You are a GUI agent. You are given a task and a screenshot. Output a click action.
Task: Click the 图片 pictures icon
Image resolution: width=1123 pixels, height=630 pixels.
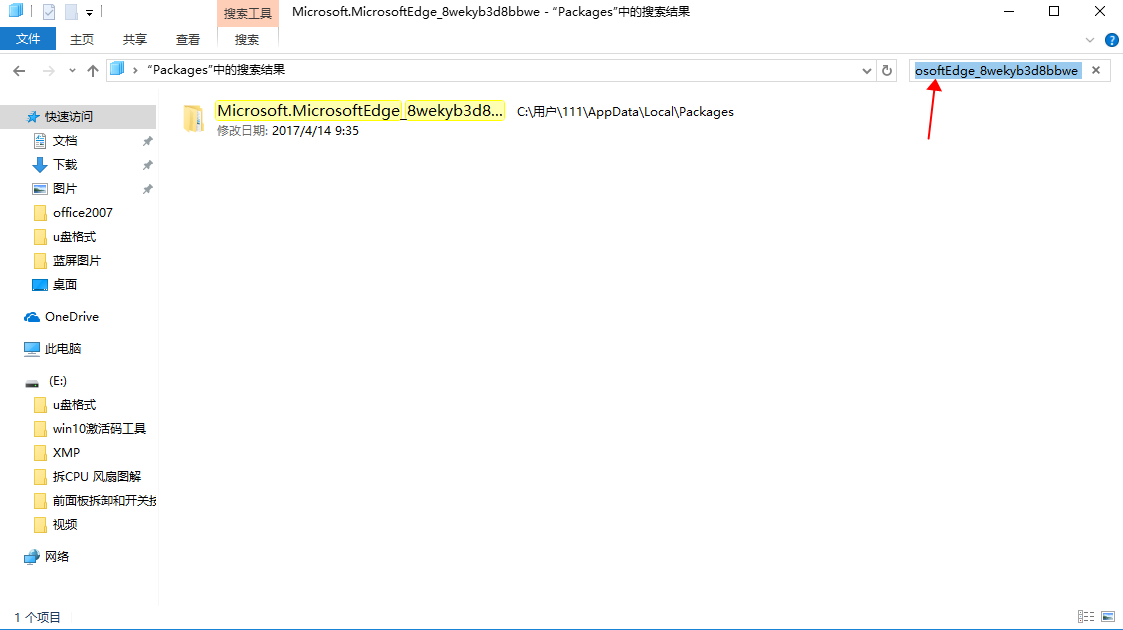[40, 189]
